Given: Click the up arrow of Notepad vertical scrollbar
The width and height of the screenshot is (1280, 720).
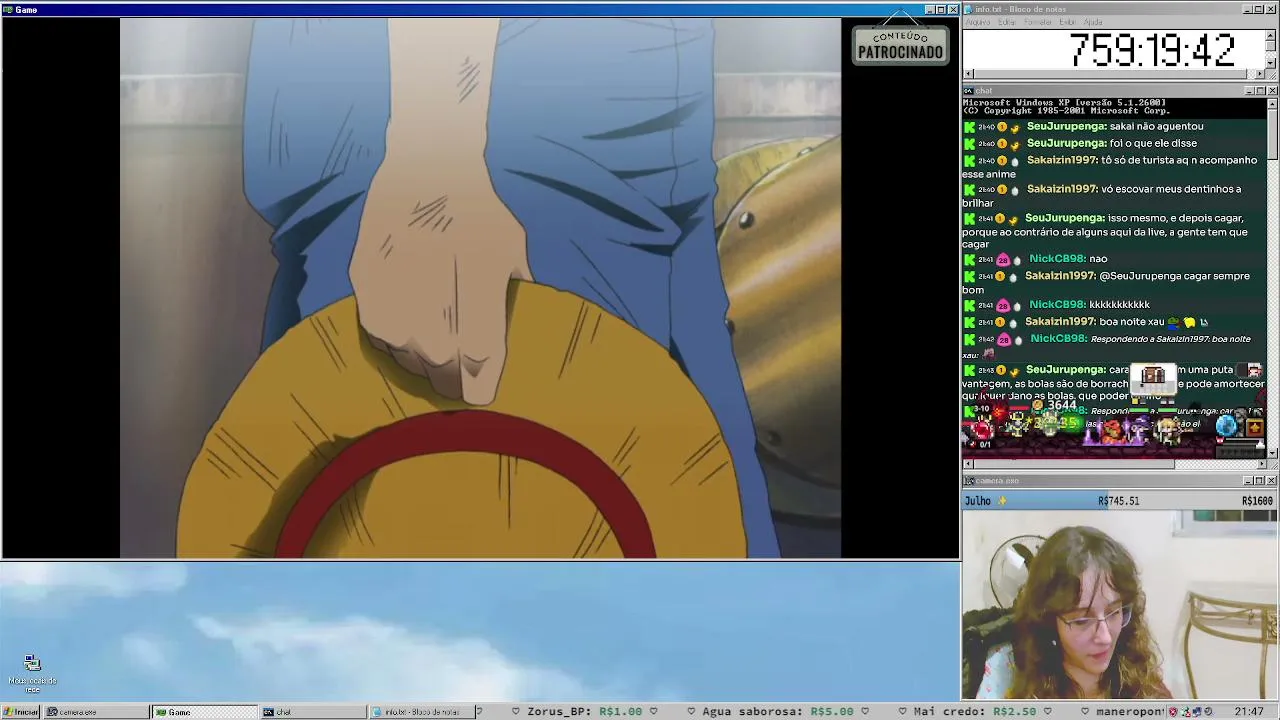Looking at the screenshot, I should 1271,36.
